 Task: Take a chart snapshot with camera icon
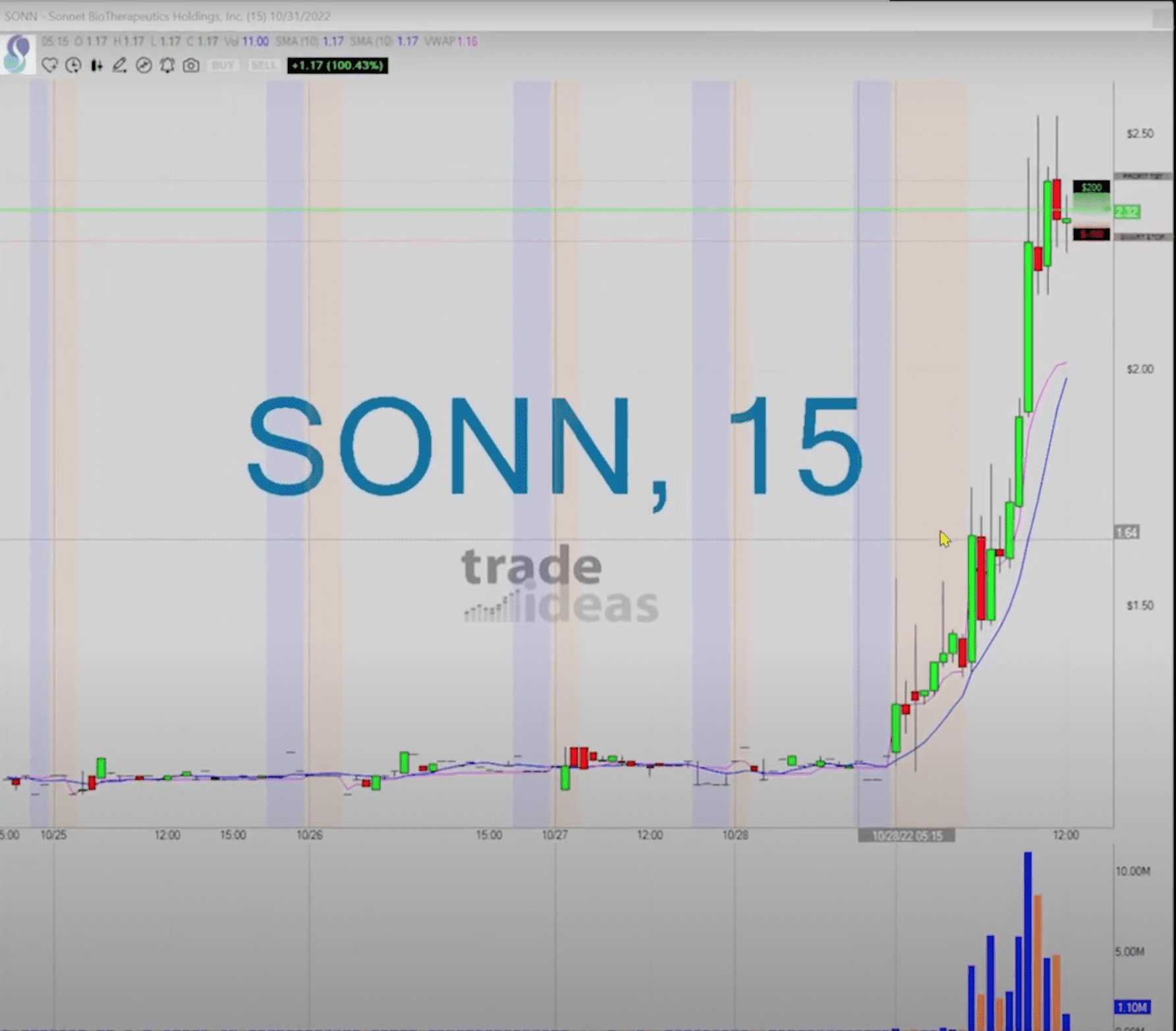click(191, 65)
